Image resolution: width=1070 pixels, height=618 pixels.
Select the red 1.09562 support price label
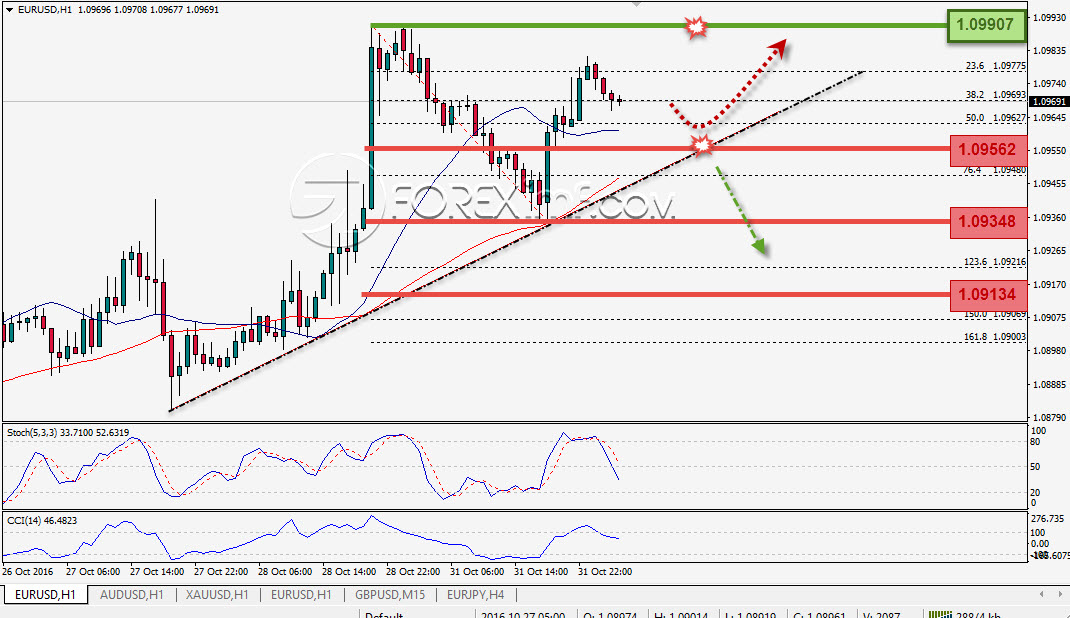[x=987, y=149]
